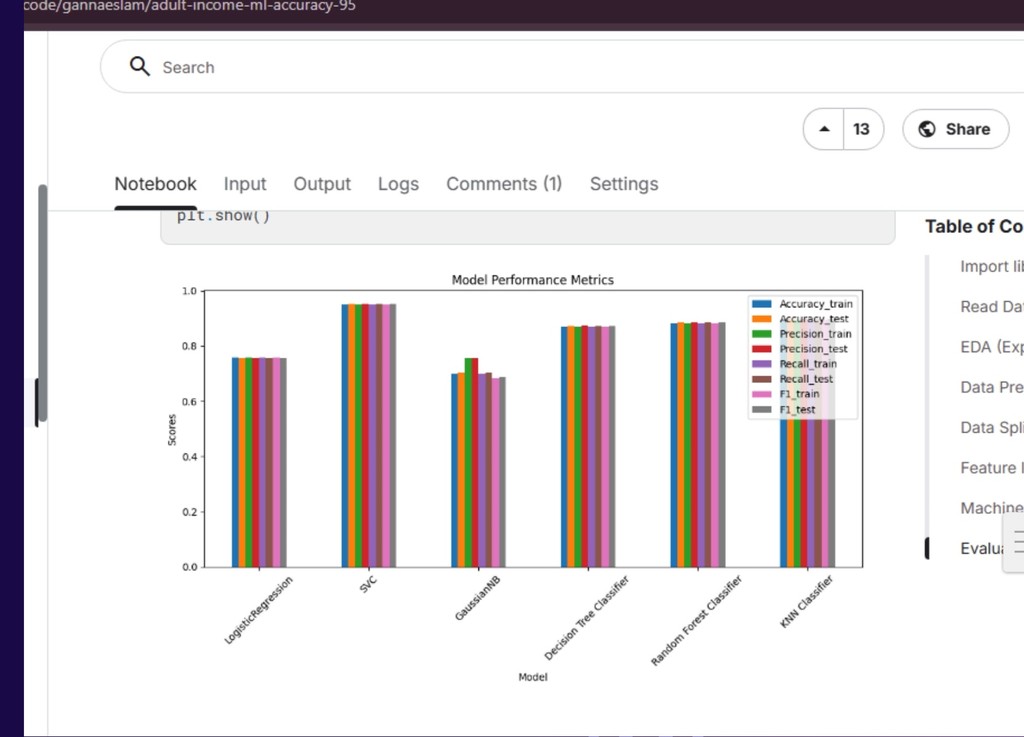Open the vote count showing 13
Viewport: 1024px width, 737px height.
click(x=861, y=129)
